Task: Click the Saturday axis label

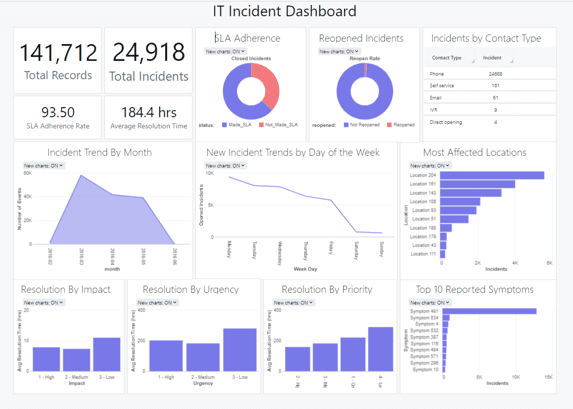Action: (356, 250)
